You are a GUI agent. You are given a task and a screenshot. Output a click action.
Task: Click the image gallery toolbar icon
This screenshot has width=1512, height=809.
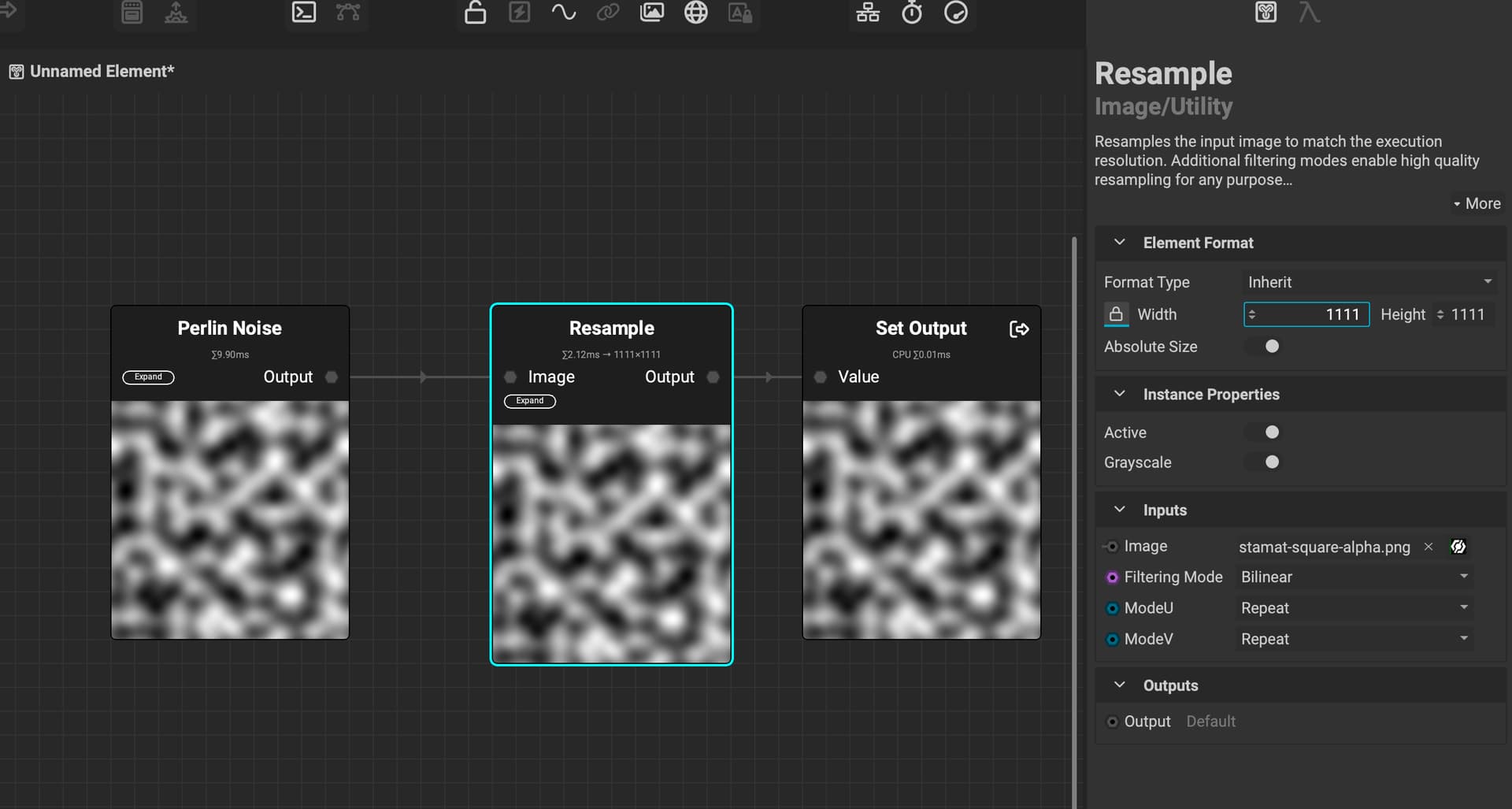click(651, 13)
